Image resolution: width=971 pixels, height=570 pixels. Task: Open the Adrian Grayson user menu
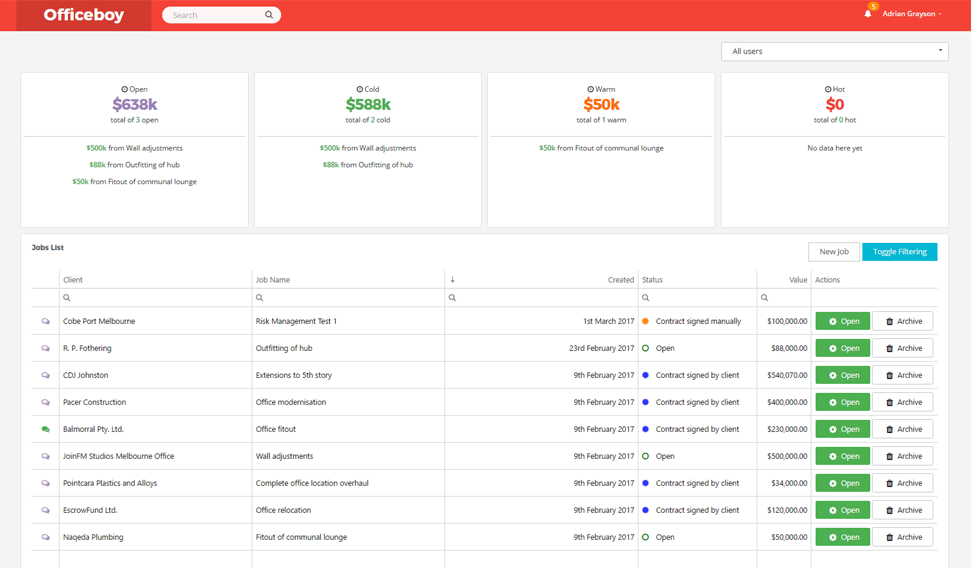[x=912, y=14]
